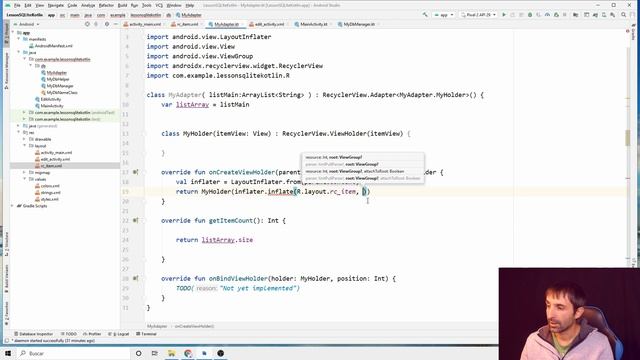Image resolution: width=640 pixels, height=360 pixels.
Task: Click override gutter icon beside onCreateViewHolder
Action: coord(135,172)
